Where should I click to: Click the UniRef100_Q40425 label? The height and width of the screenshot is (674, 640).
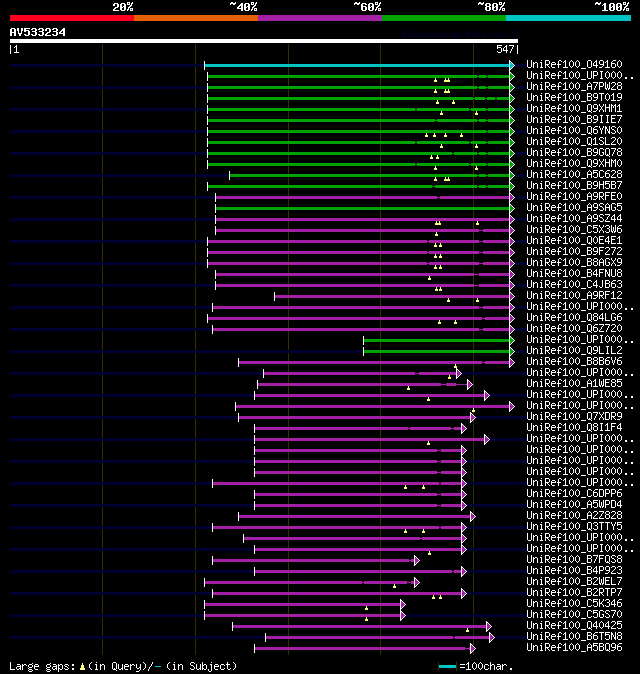(x=574, y=625)
